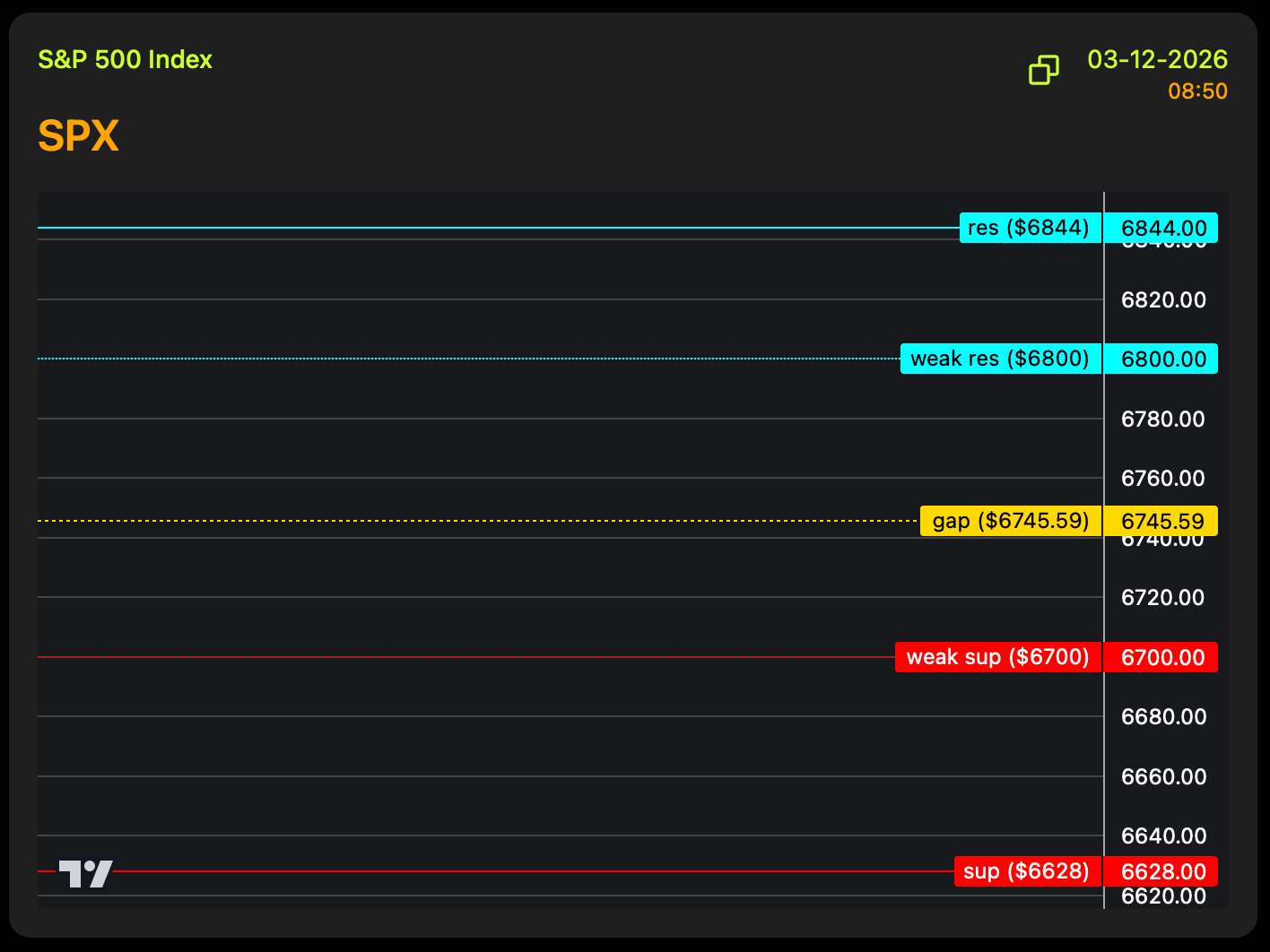
Task: Click the 6660.00 price axis label
Action: 1163,776
